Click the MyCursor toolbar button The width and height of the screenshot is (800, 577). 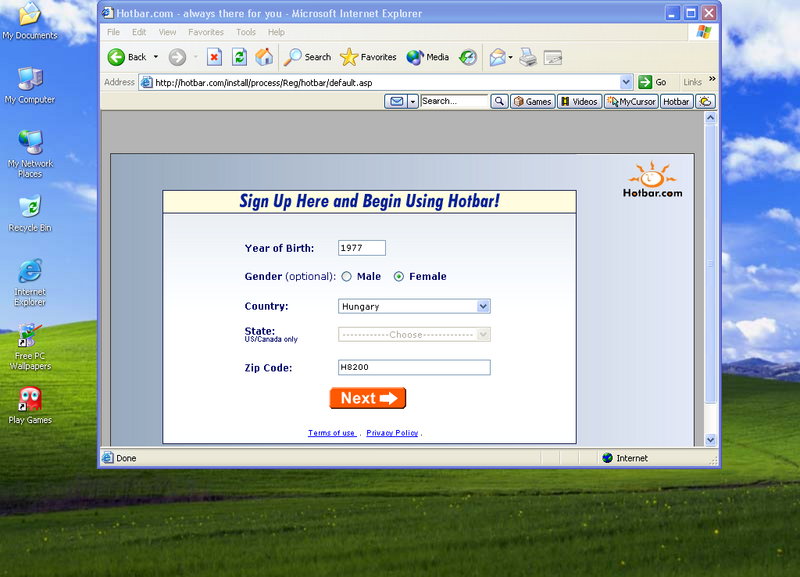[631, 102]
